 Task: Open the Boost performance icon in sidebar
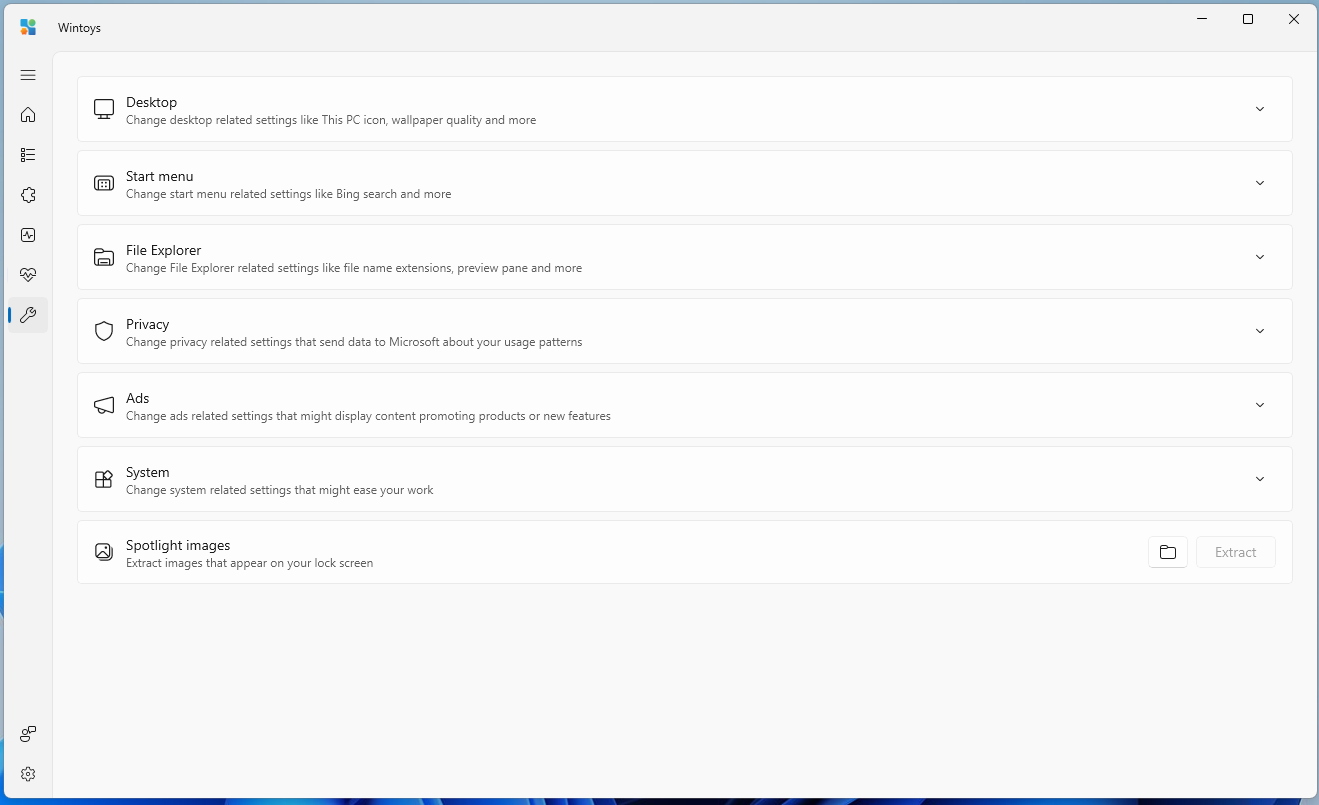tap(28, 235)
